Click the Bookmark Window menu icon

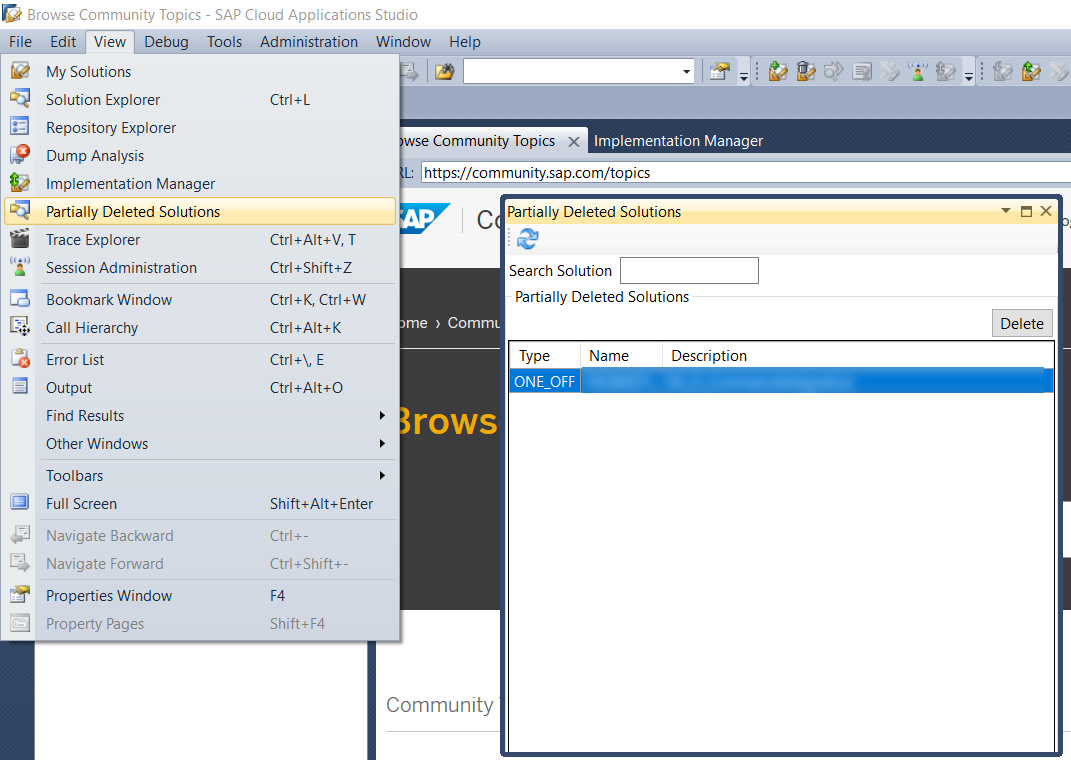point(20,299)
